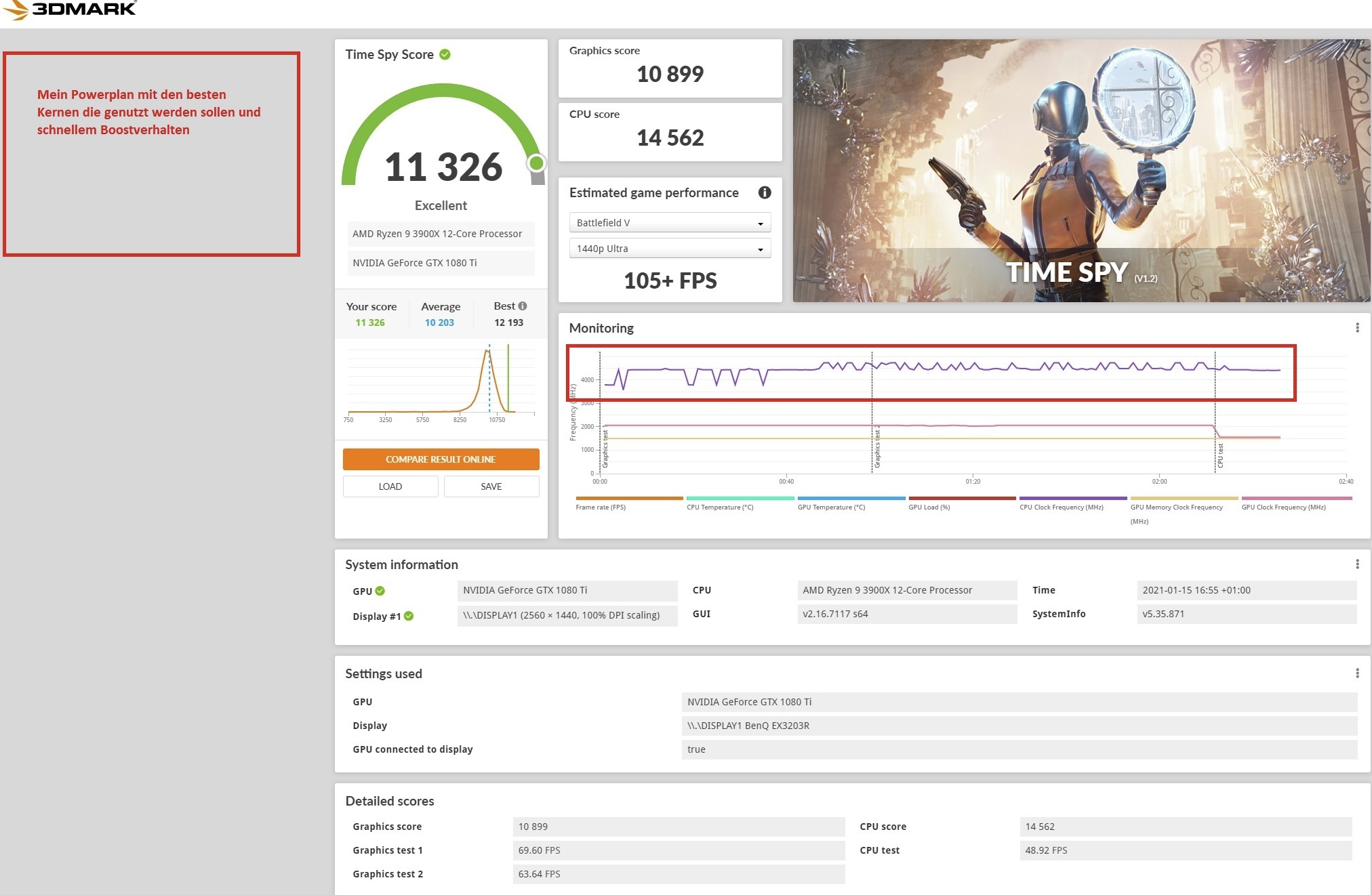Click the verified checkmark beside GPU in System information

click(x=381, y=591)
